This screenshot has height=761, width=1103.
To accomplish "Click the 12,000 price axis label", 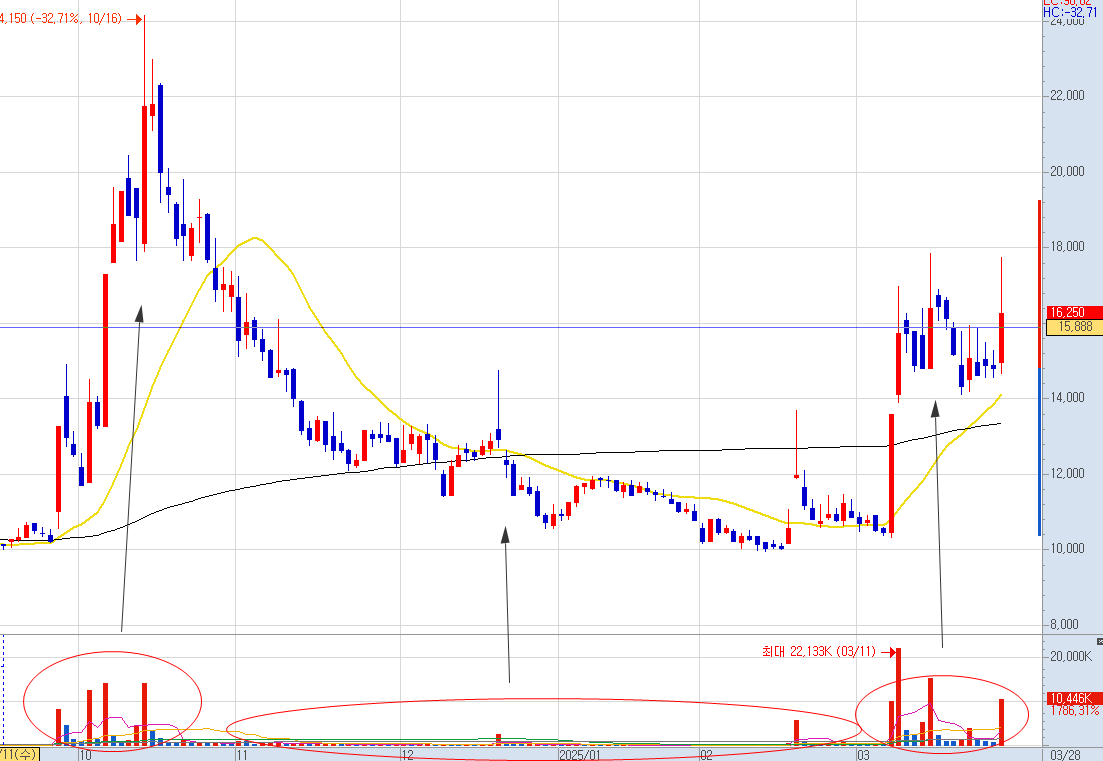I will click(x=1067, y=473).
